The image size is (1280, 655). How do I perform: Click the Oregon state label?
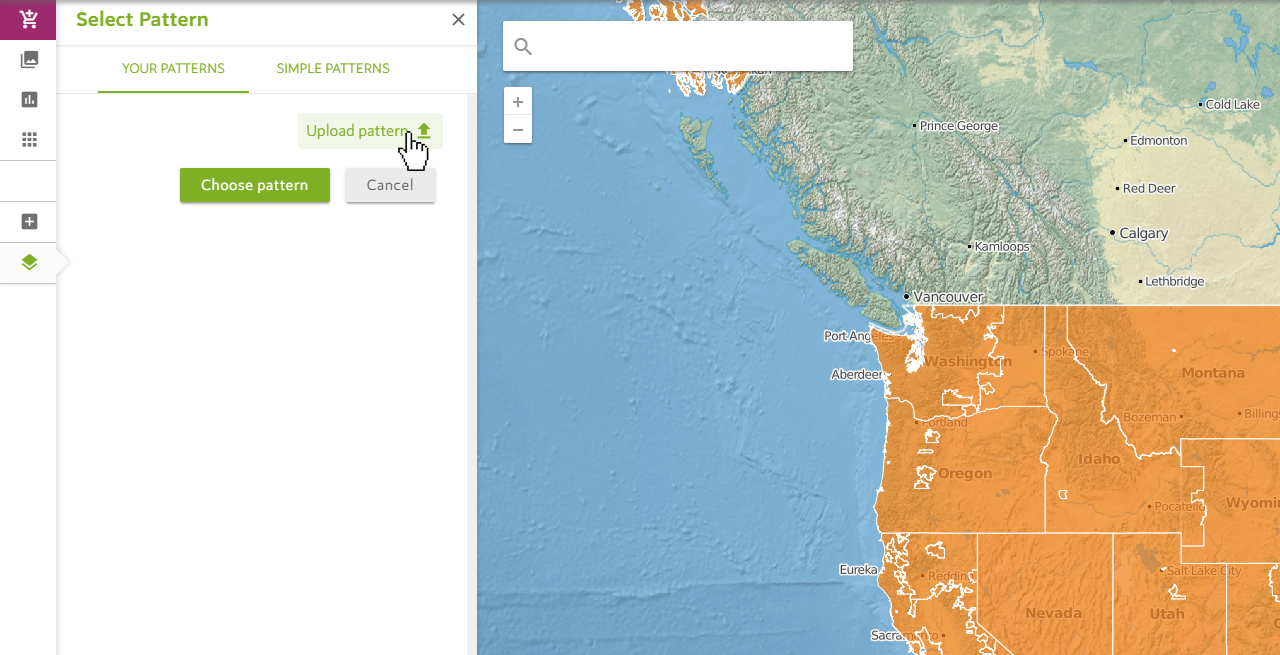pyautogui.click(x=965, y=473)
